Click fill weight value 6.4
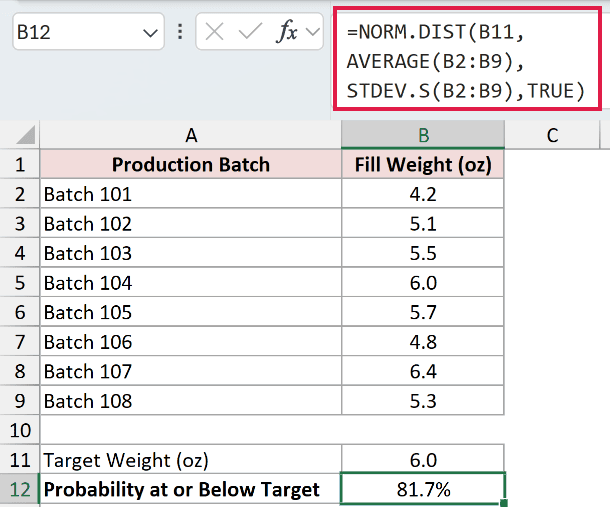Viewport: 610px width, 507px height. tap(423, 371)
